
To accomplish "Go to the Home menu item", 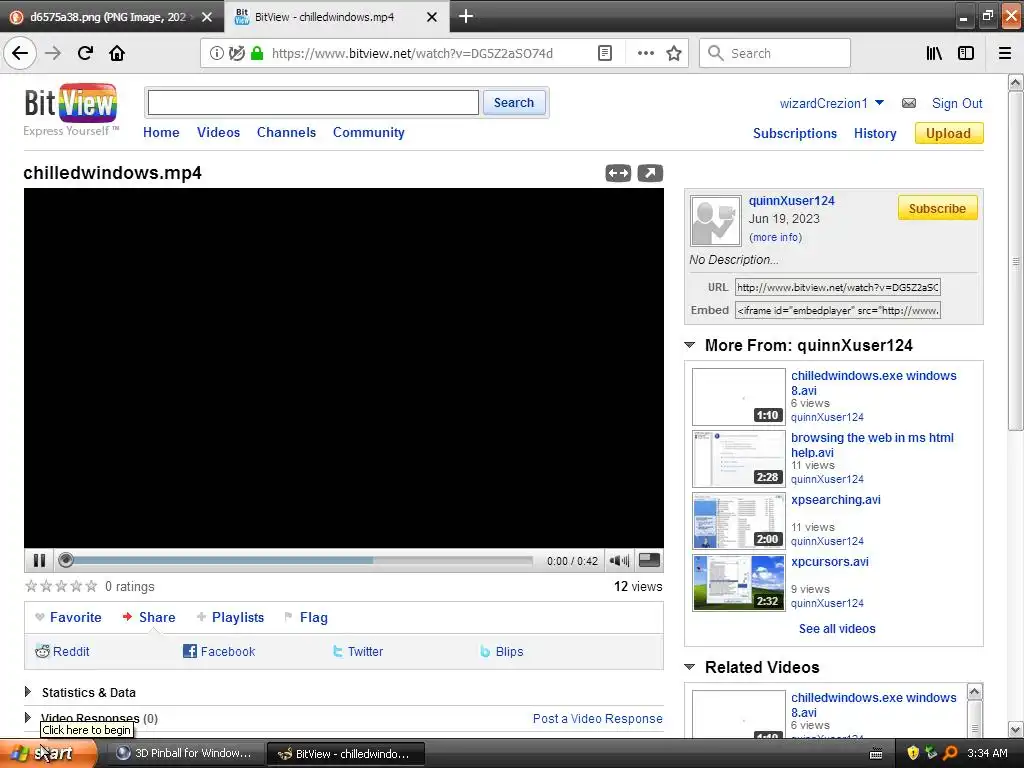I will click(161, 132).
